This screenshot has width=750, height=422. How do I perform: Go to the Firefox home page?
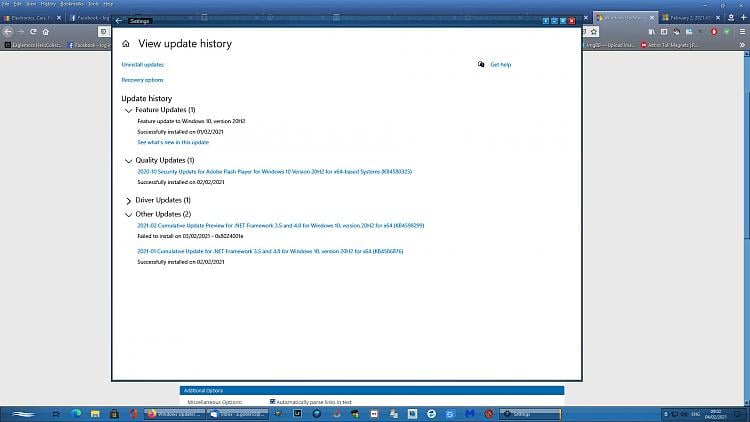click(46, 32)
